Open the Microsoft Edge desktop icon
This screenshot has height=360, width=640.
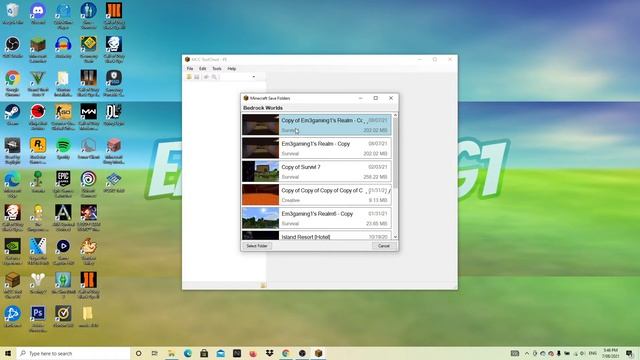pos(13,184)
